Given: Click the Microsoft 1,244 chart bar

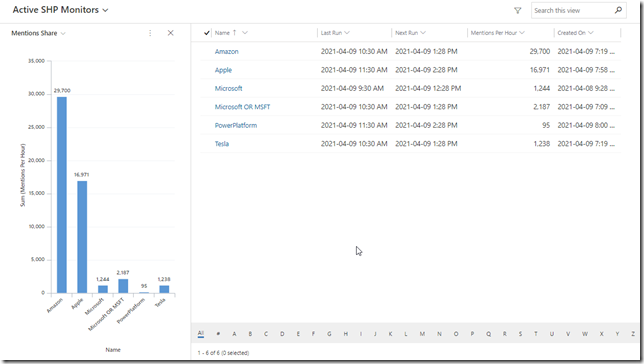Looking at the screenshot, I should tap(103, 289).
